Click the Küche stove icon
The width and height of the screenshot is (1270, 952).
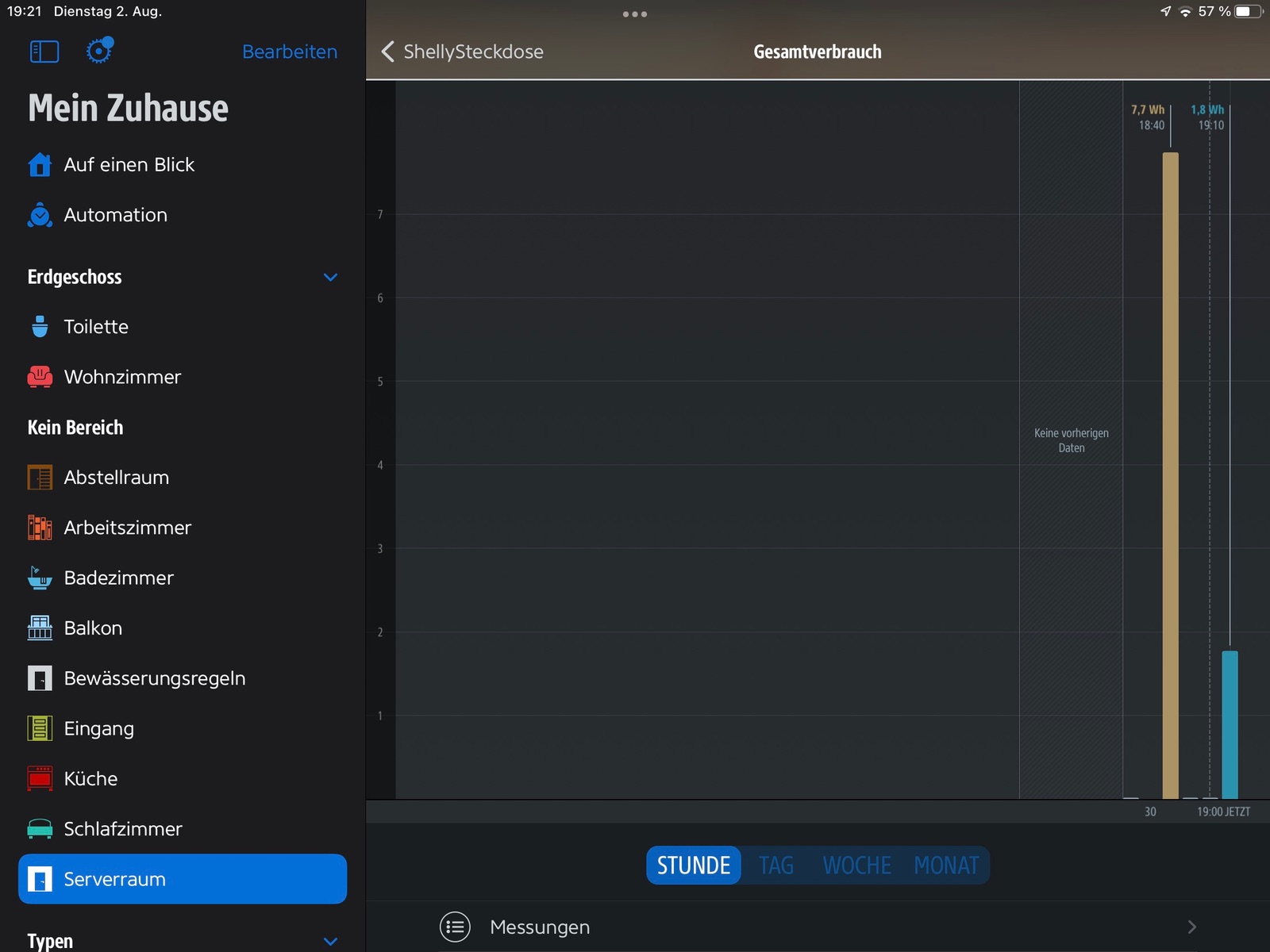40,779
